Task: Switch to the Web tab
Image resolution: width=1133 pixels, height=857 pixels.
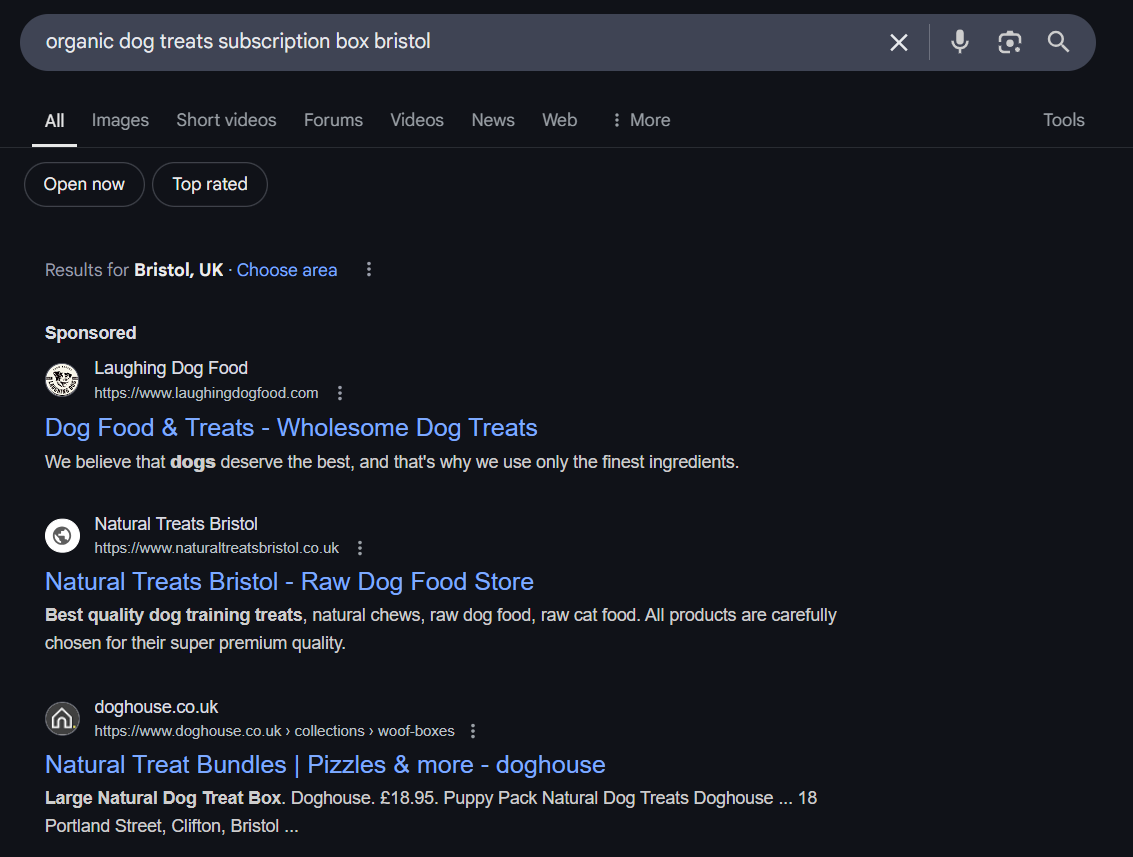Action: [559, 120]
